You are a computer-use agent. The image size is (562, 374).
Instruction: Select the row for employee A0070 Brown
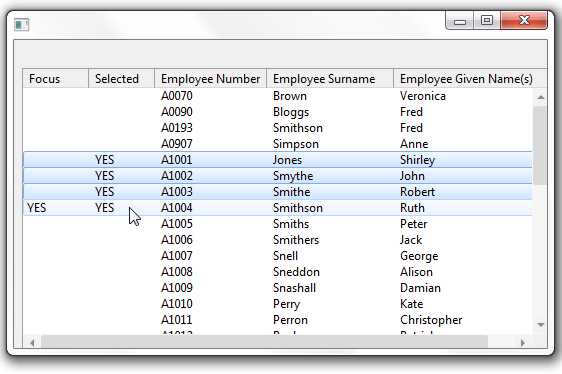tap(278, 96)
